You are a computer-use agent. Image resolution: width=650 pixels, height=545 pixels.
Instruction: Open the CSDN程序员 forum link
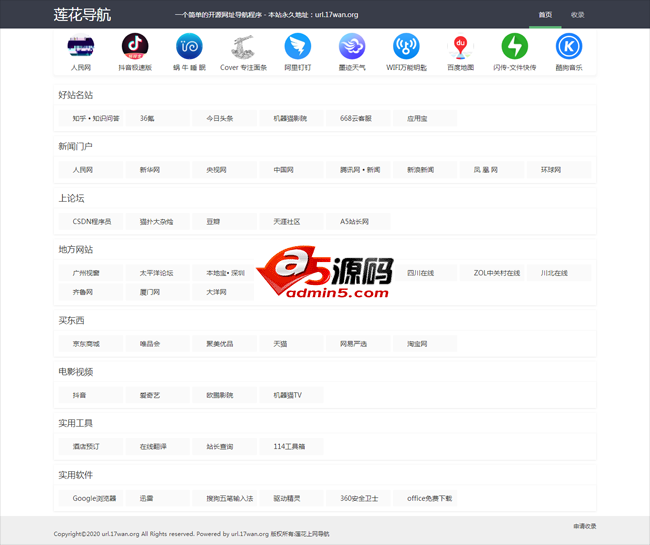(x=91, y=221)
